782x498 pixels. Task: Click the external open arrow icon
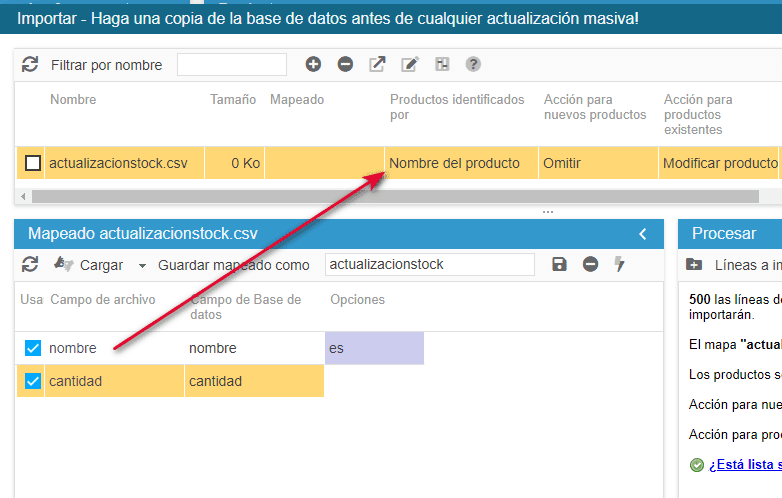(377, 65)
